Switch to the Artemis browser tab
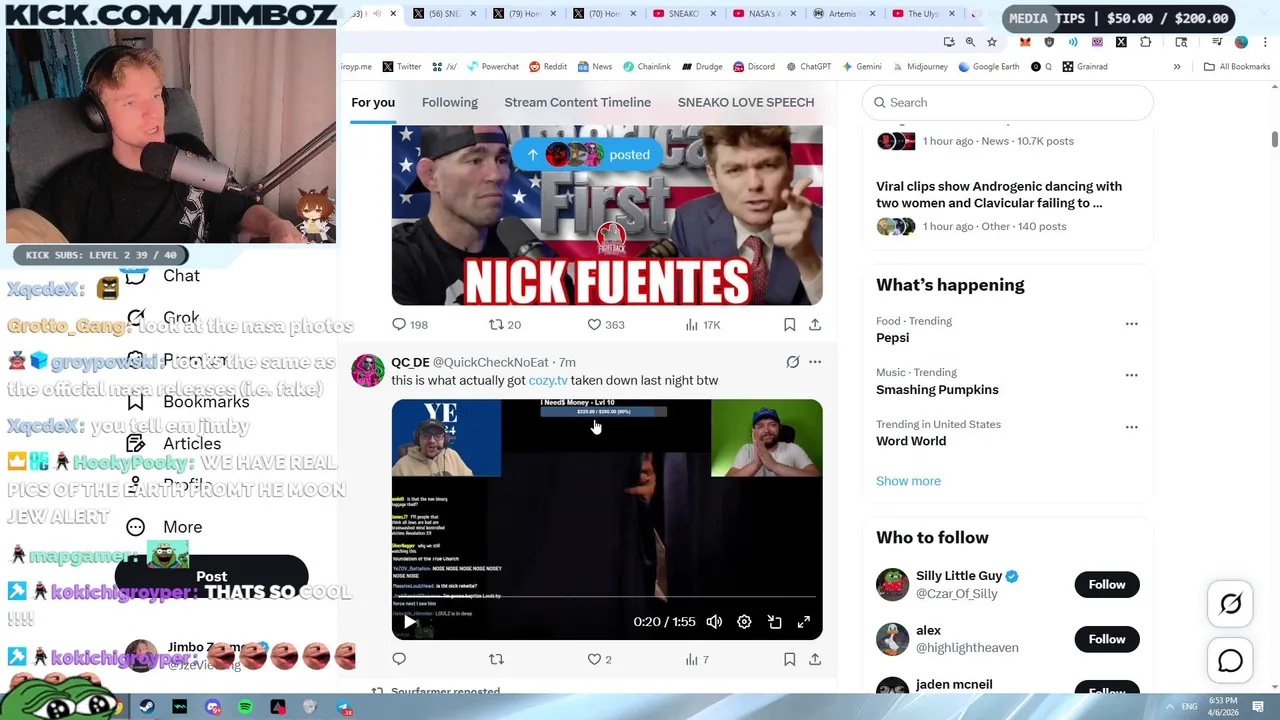Screen dimensions: 1280x720 (845, 14)
